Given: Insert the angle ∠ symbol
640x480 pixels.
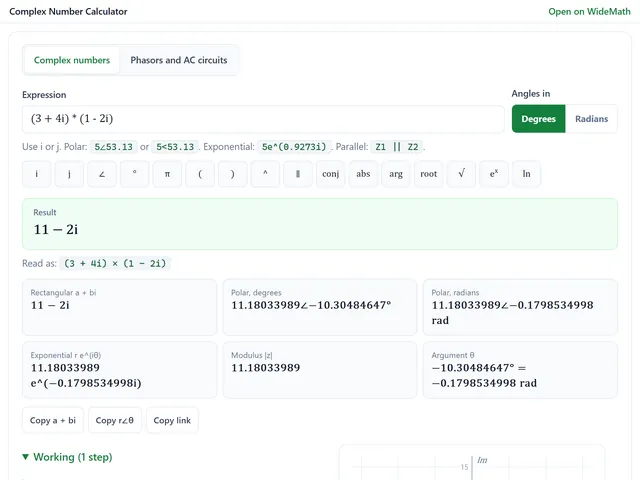Looking at the screenshot, I should (102, 174).
